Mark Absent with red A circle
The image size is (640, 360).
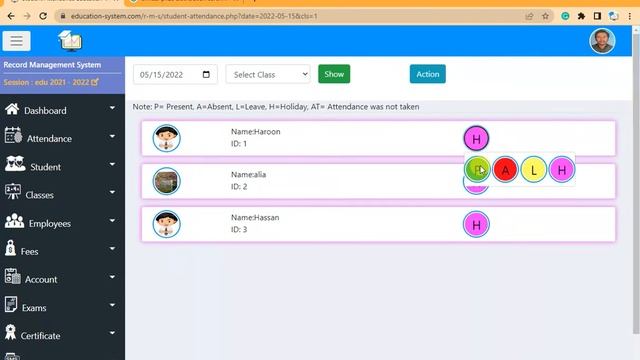click(x=505, y=169)
